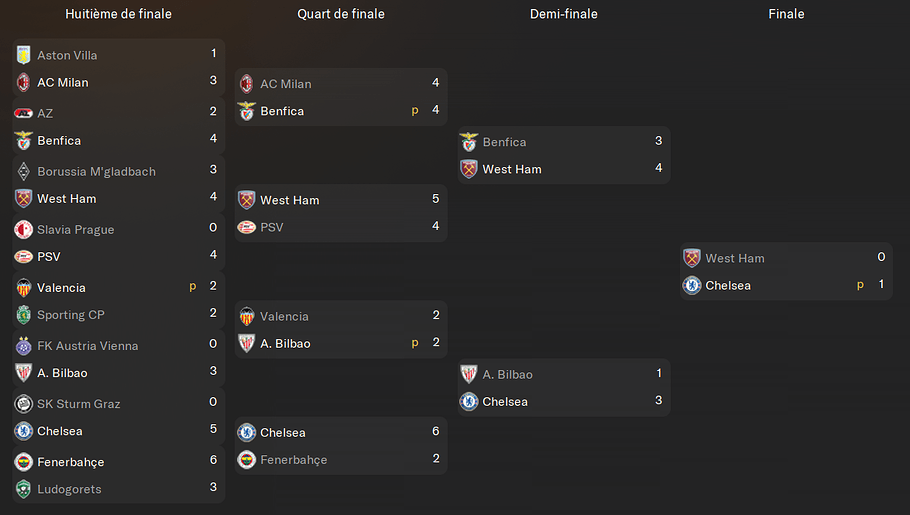This screenshot has height=515, width=910.
Task: Click the AZ club logo
Action: click(24, 113)
